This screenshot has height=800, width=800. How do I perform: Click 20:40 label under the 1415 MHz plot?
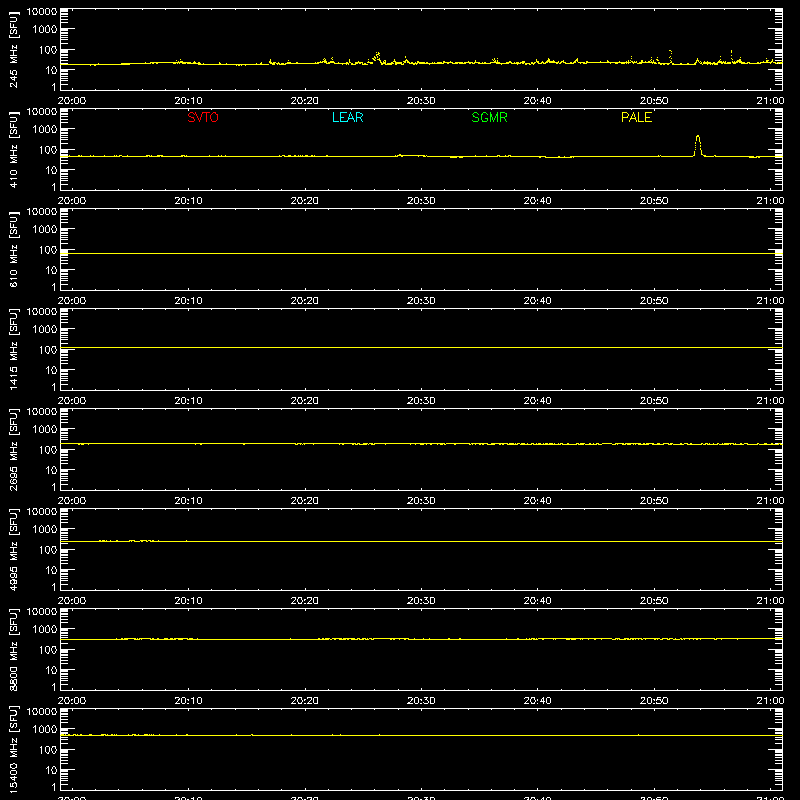click(x=537, y=401)
